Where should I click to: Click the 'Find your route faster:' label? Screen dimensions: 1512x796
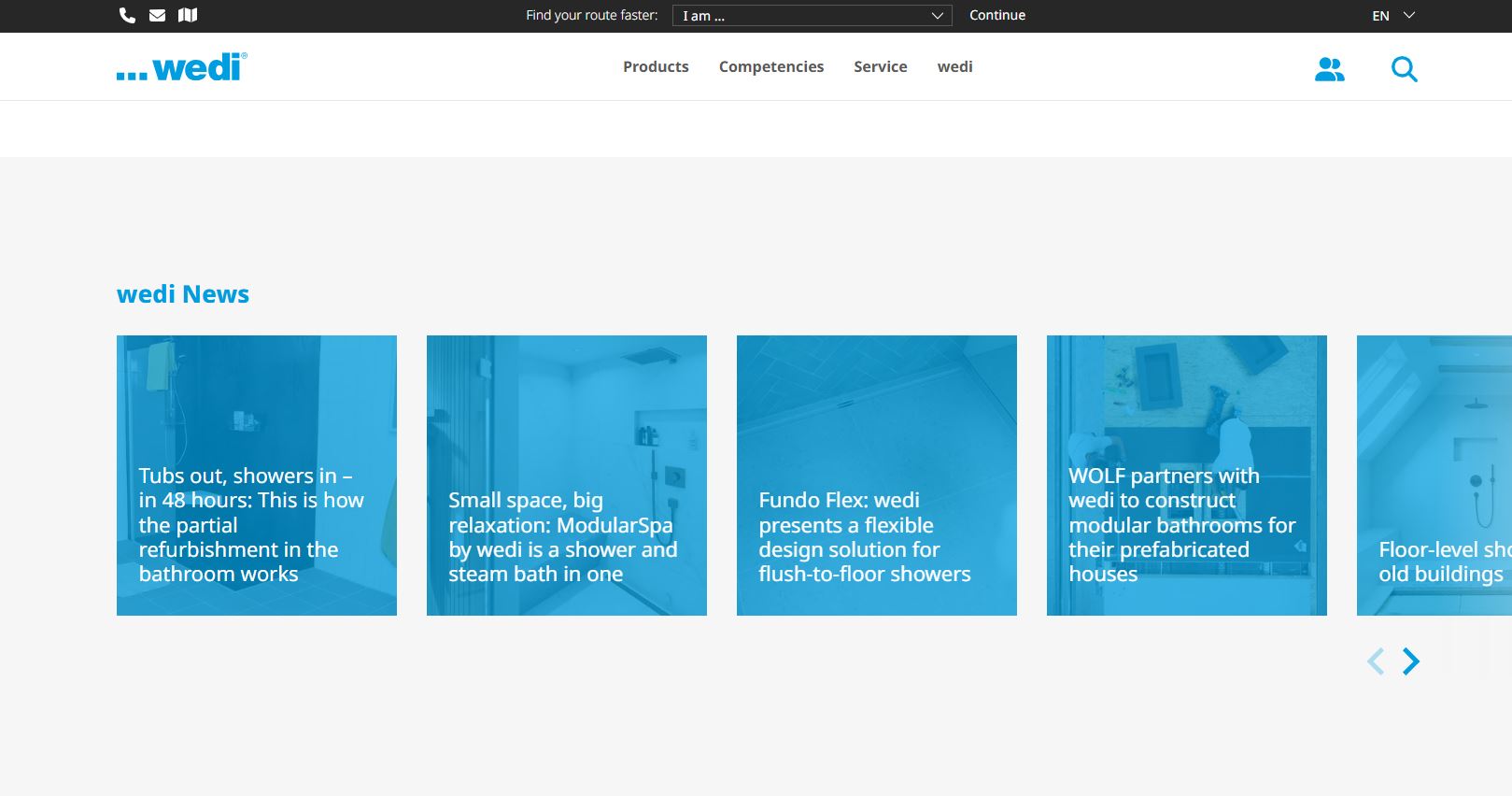pyautogui.click(x=592, y=15)
